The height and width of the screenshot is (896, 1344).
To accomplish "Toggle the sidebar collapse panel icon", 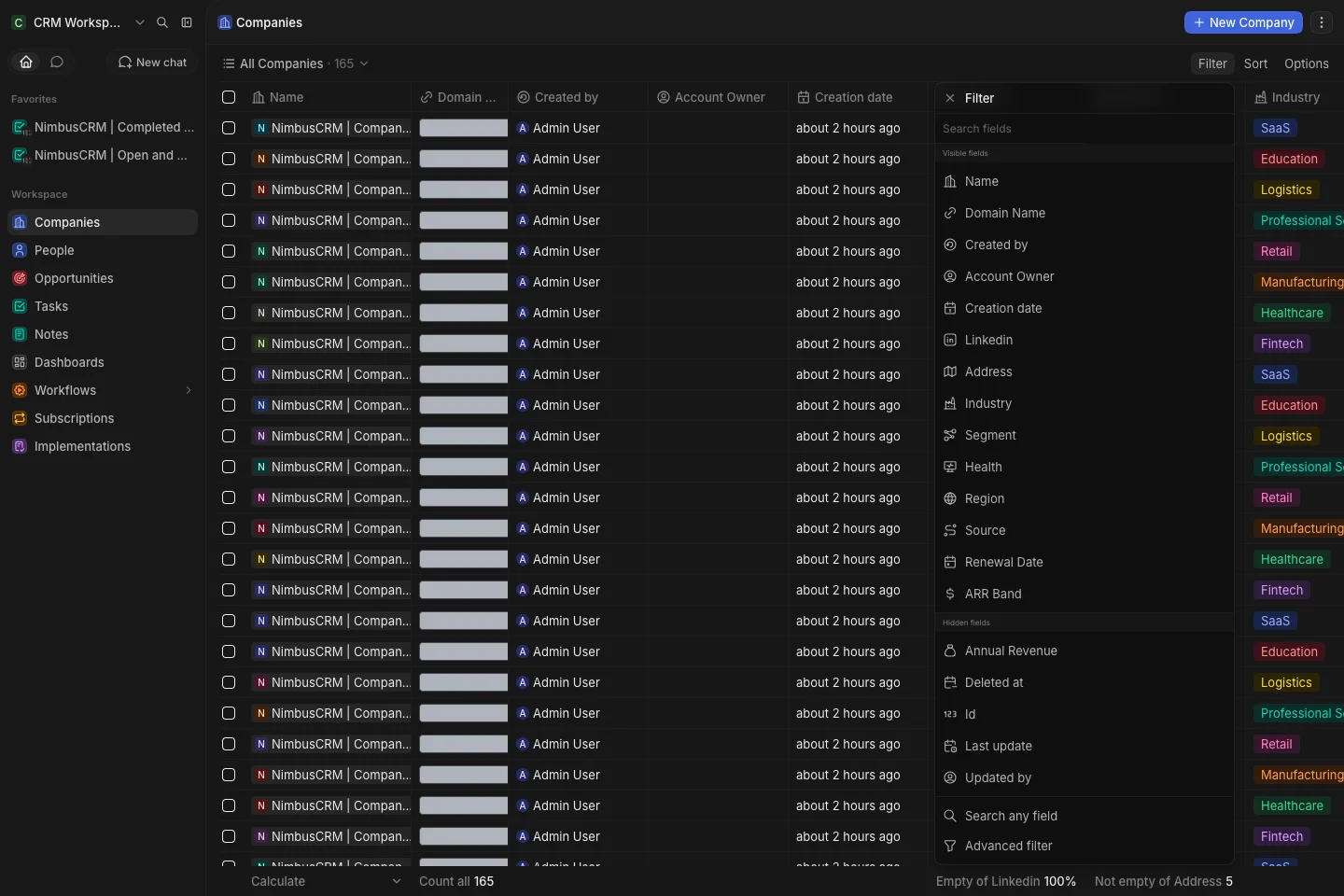I will (187, 22).
